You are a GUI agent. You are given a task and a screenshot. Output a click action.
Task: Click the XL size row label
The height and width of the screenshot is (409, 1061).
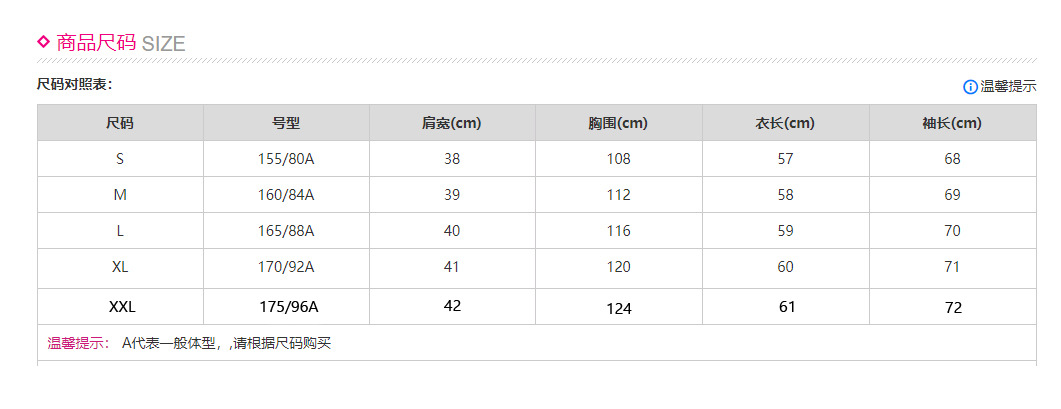(120, 267)
